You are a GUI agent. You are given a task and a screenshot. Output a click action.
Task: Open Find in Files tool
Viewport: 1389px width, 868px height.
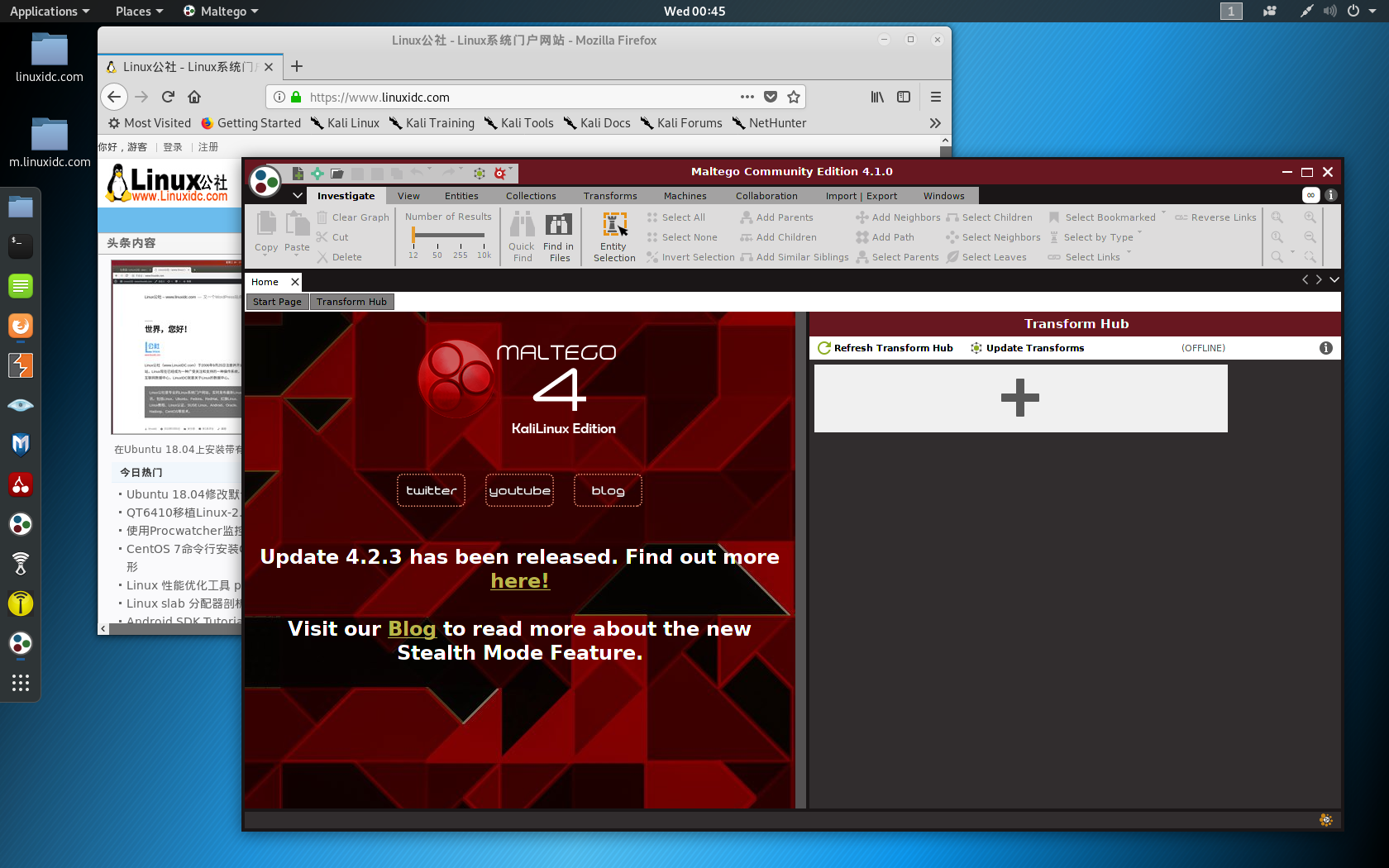pyautogui.click(x=559, y=236)
